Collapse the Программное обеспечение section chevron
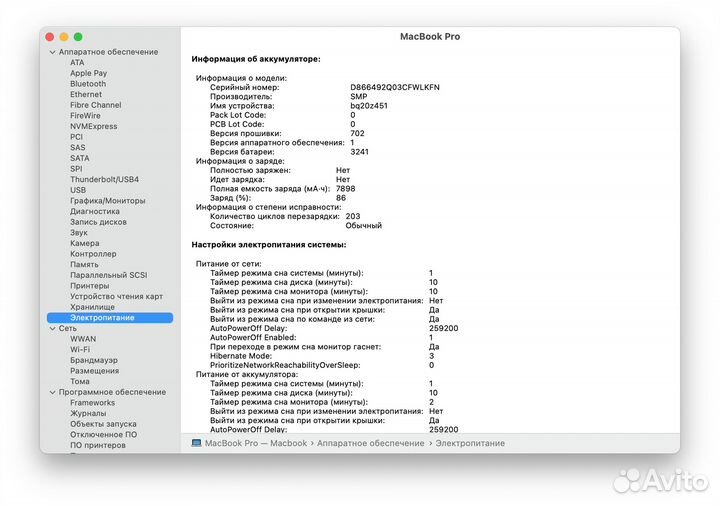Viewport: 720px width, 506px height. [52, 393]
